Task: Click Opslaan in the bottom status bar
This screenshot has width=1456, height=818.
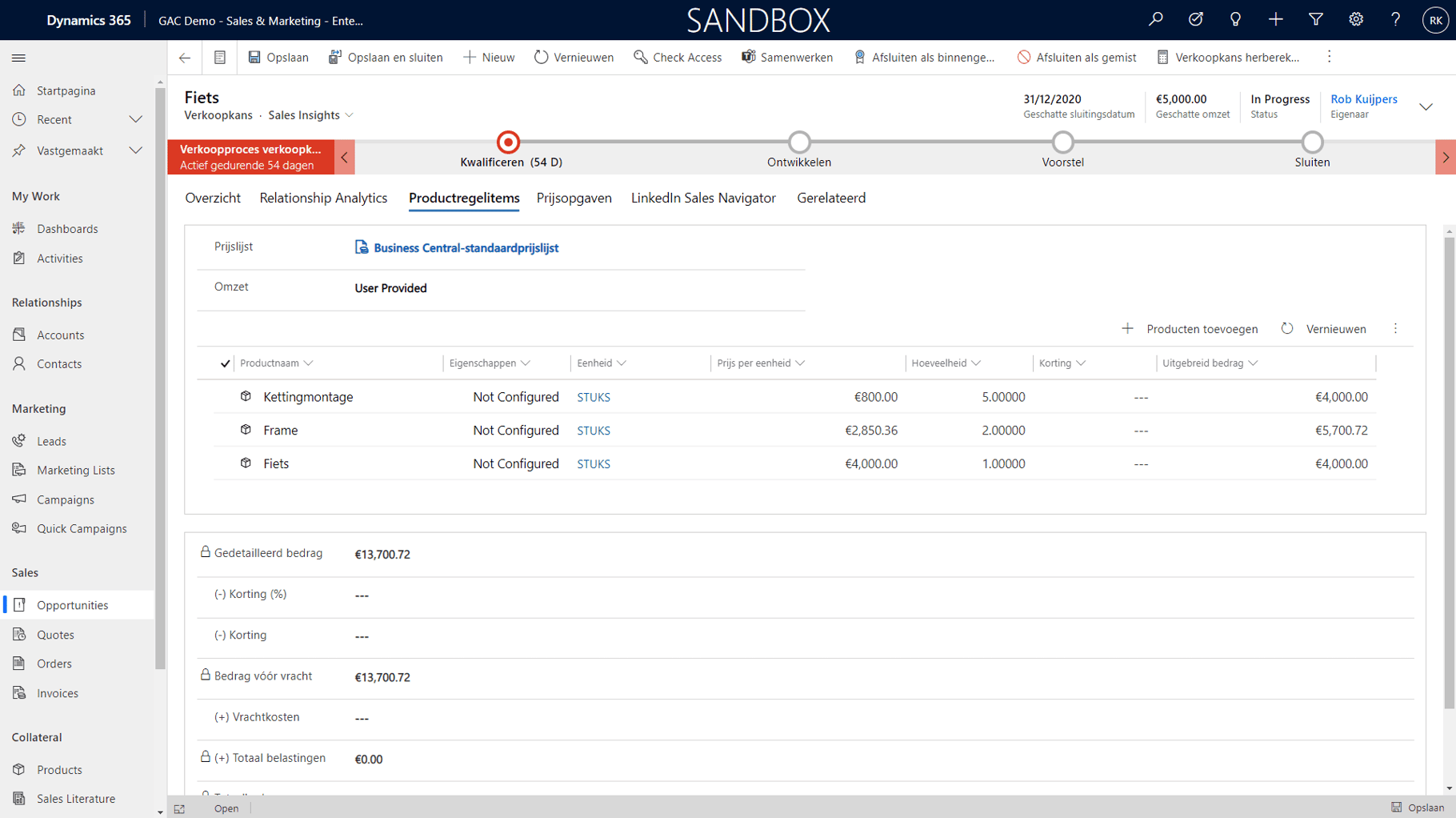Action: point(1418,808)
